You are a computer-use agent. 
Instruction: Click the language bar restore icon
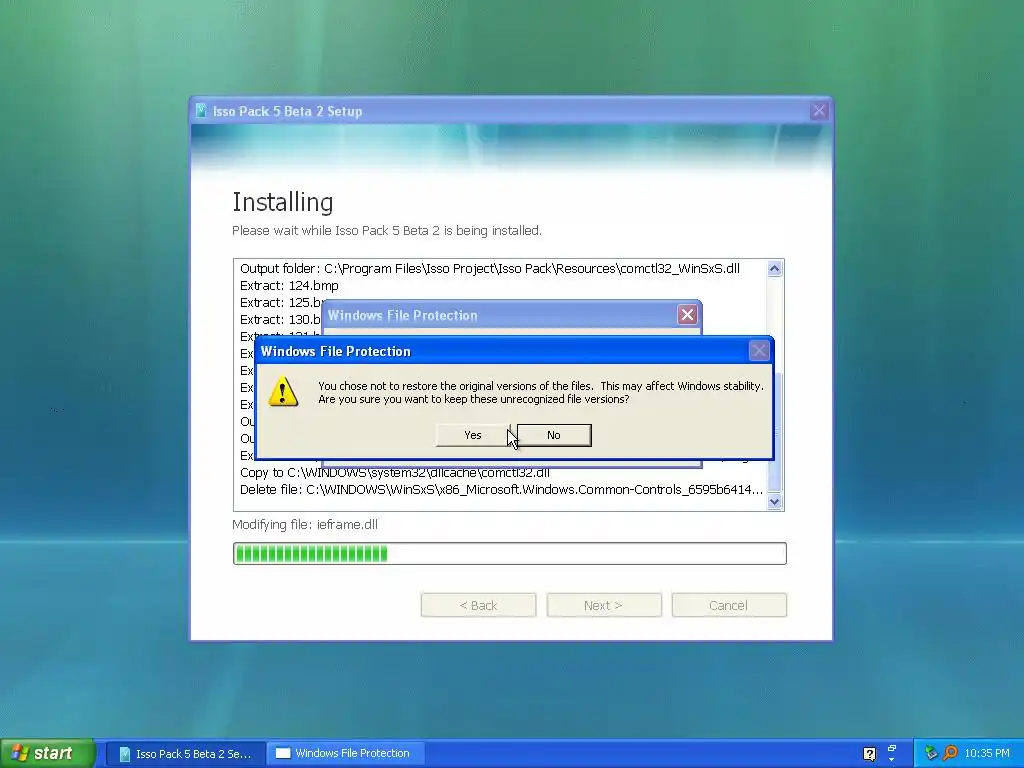pos(892,748)
